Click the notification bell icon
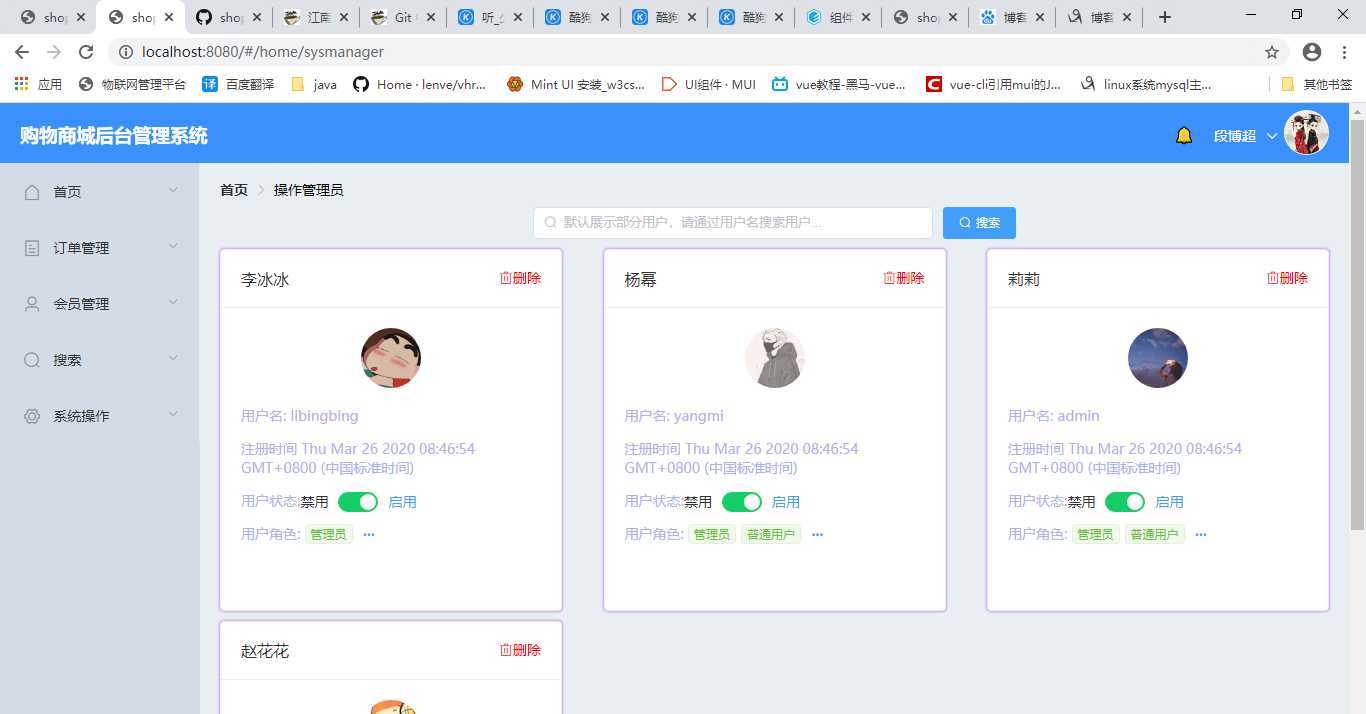1366x714 pixels. point(1184,136)
